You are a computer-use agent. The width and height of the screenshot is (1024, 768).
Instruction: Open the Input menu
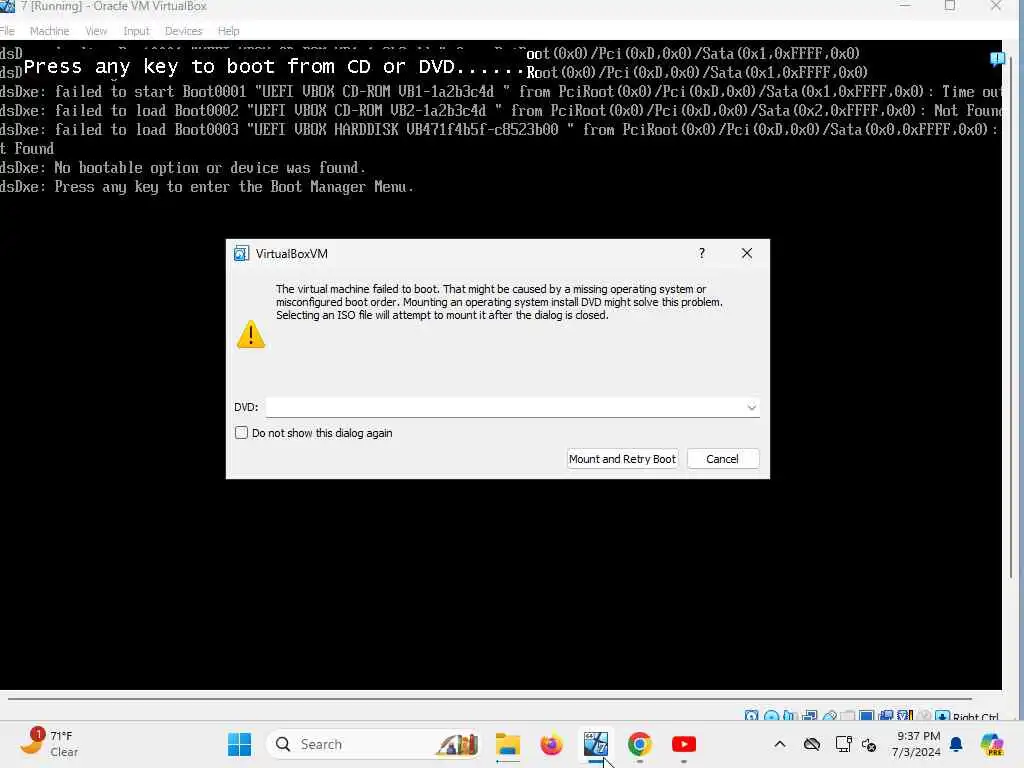pyautogui.click(x=136, y=31)
